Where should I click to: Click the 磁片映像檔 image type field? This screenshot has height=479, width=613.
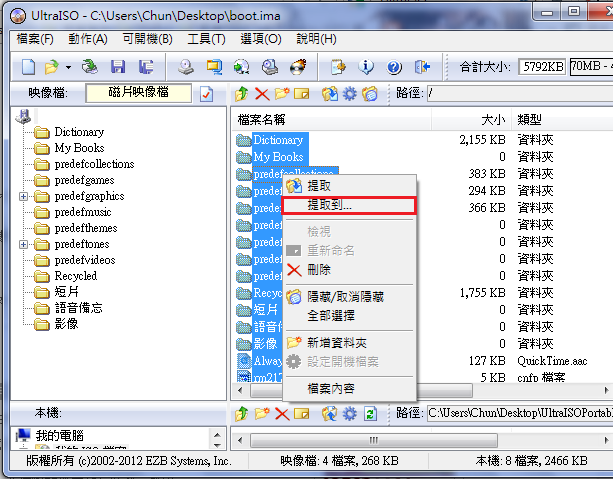click(138, 93)
